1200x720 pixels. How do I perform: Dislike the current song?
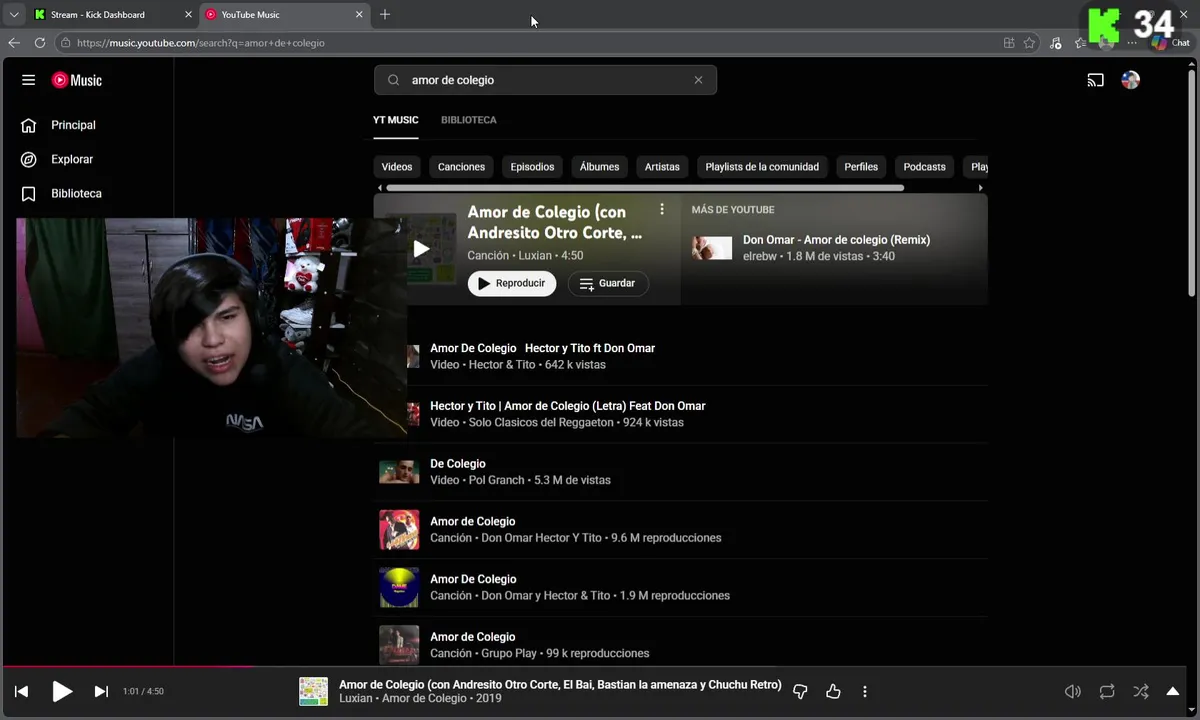pyautogui.click(x=800, y=691)
